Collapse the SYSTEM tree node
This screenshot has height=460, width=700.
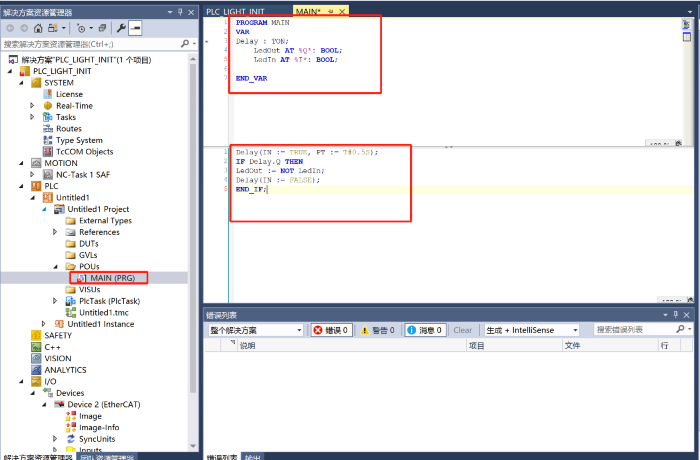point(21,83)
